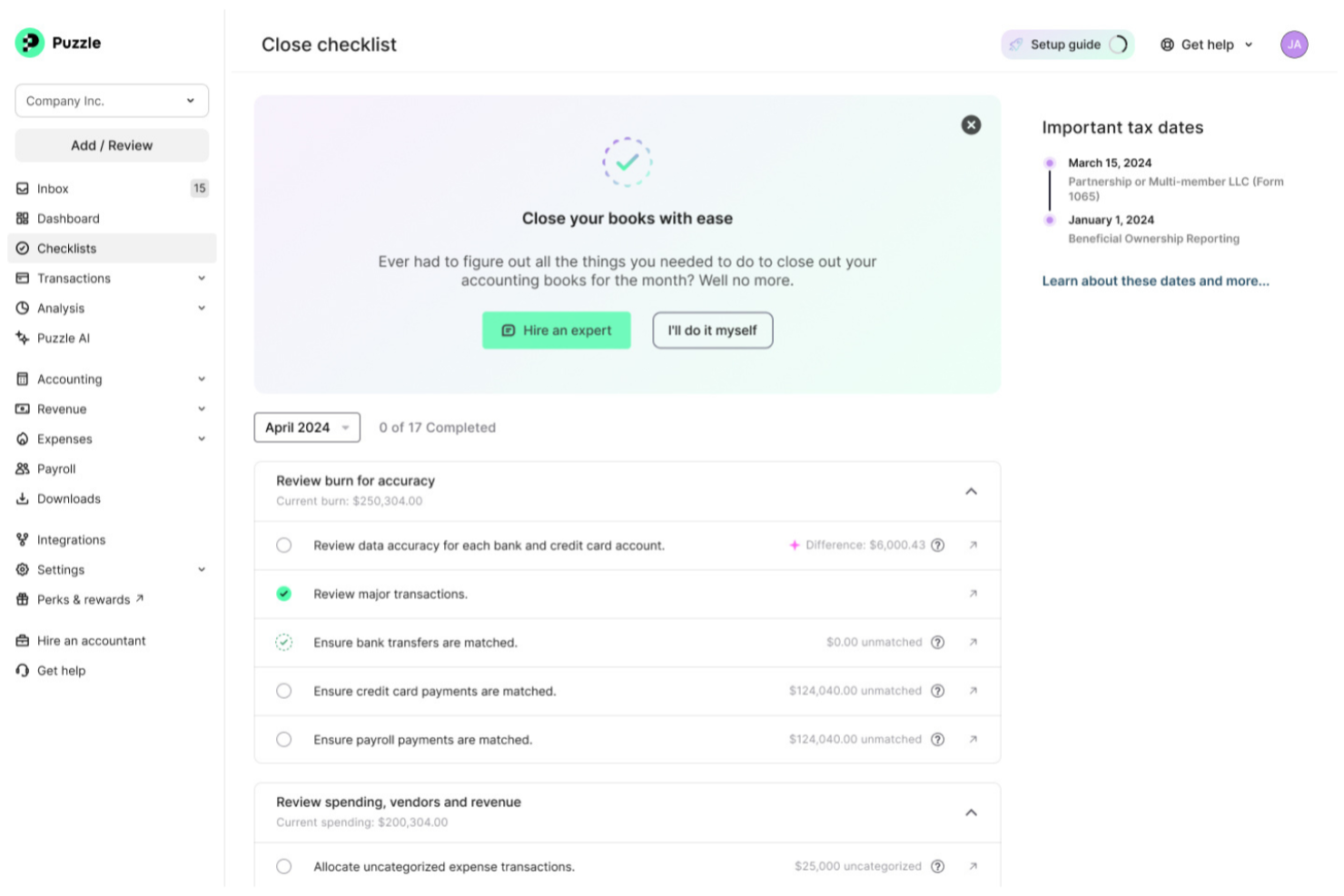
Task: Click the Hire an expert button
Action: [x=557, y=330]
